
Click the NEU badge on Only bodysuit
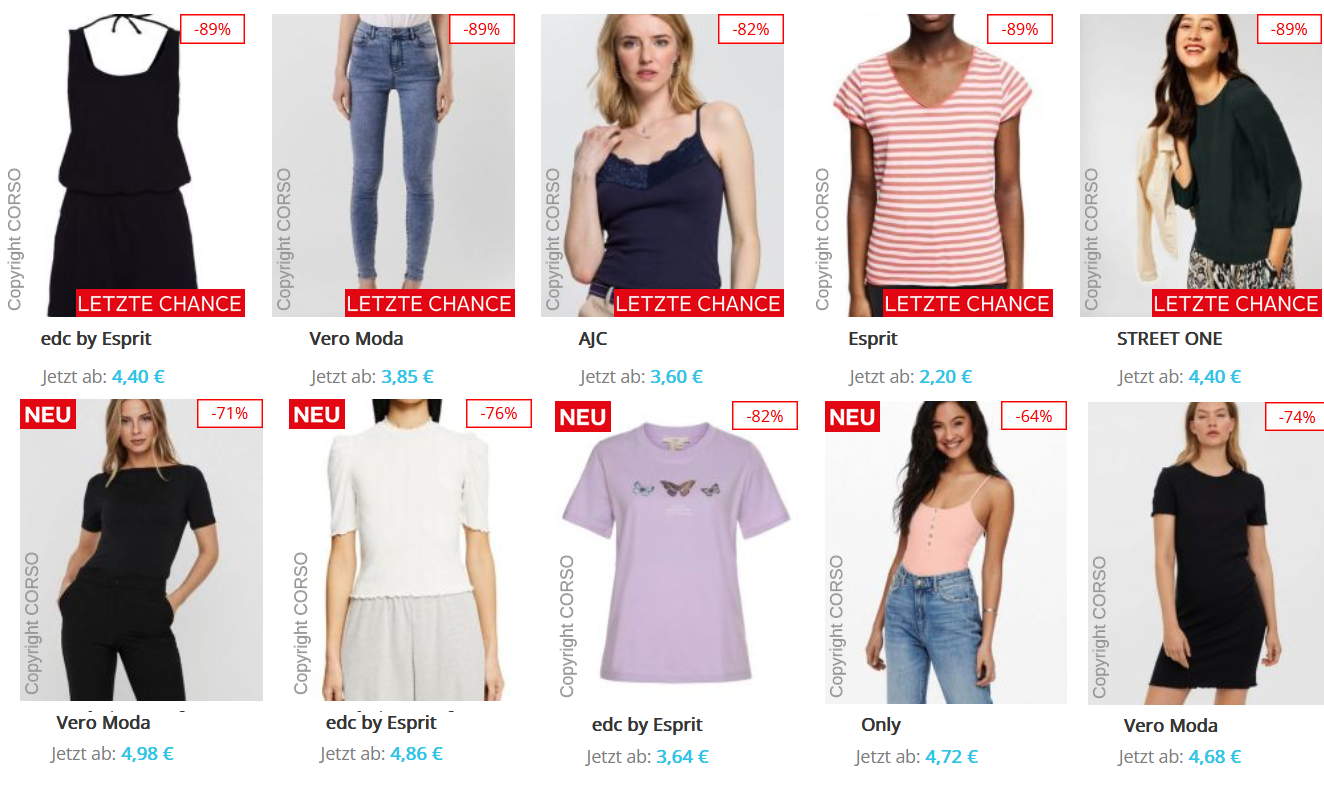tap(852, 417)
